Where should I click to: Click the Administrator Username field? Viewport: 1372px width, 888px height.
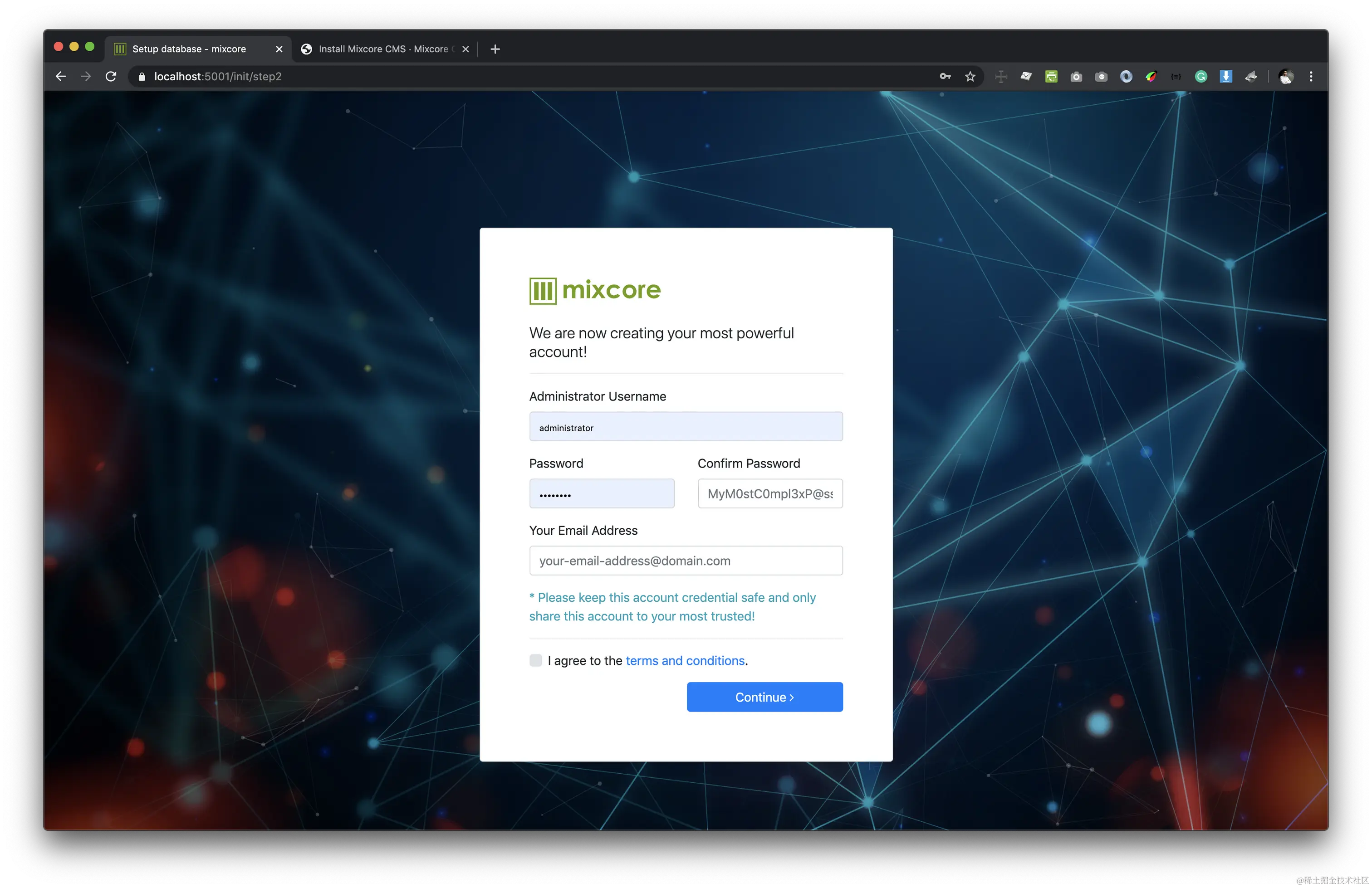click(686, 427)
